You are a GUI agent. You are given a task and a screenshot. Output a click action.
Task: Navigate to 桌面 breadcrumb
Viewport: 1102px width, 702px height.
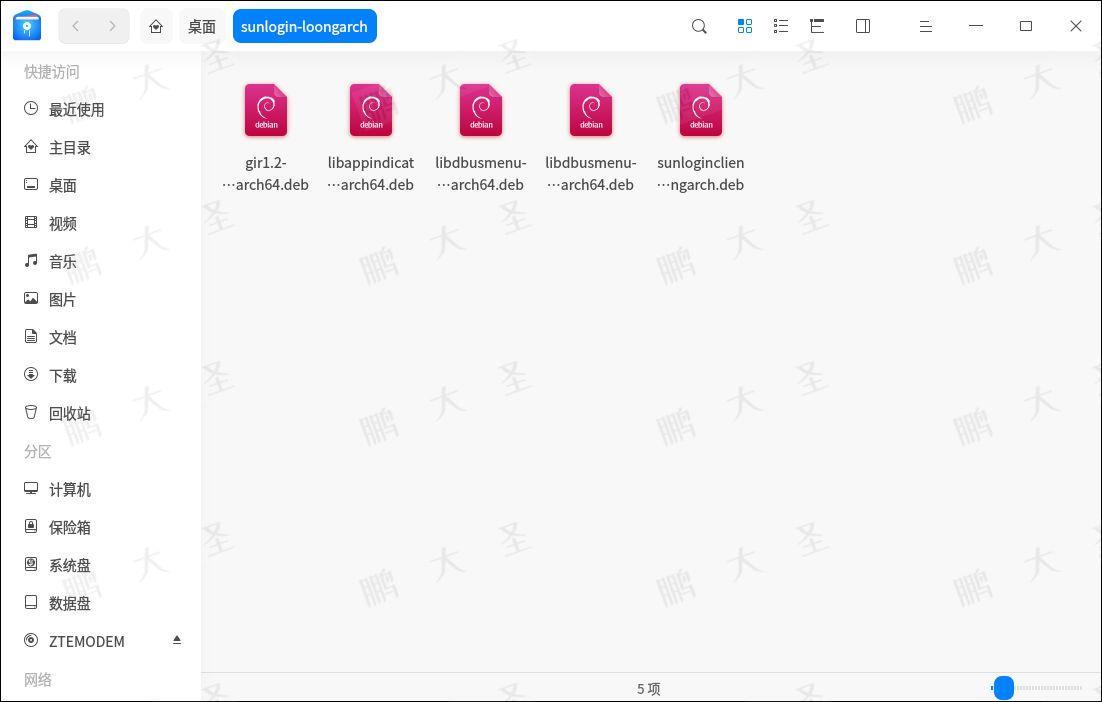[x=202, y=27]
